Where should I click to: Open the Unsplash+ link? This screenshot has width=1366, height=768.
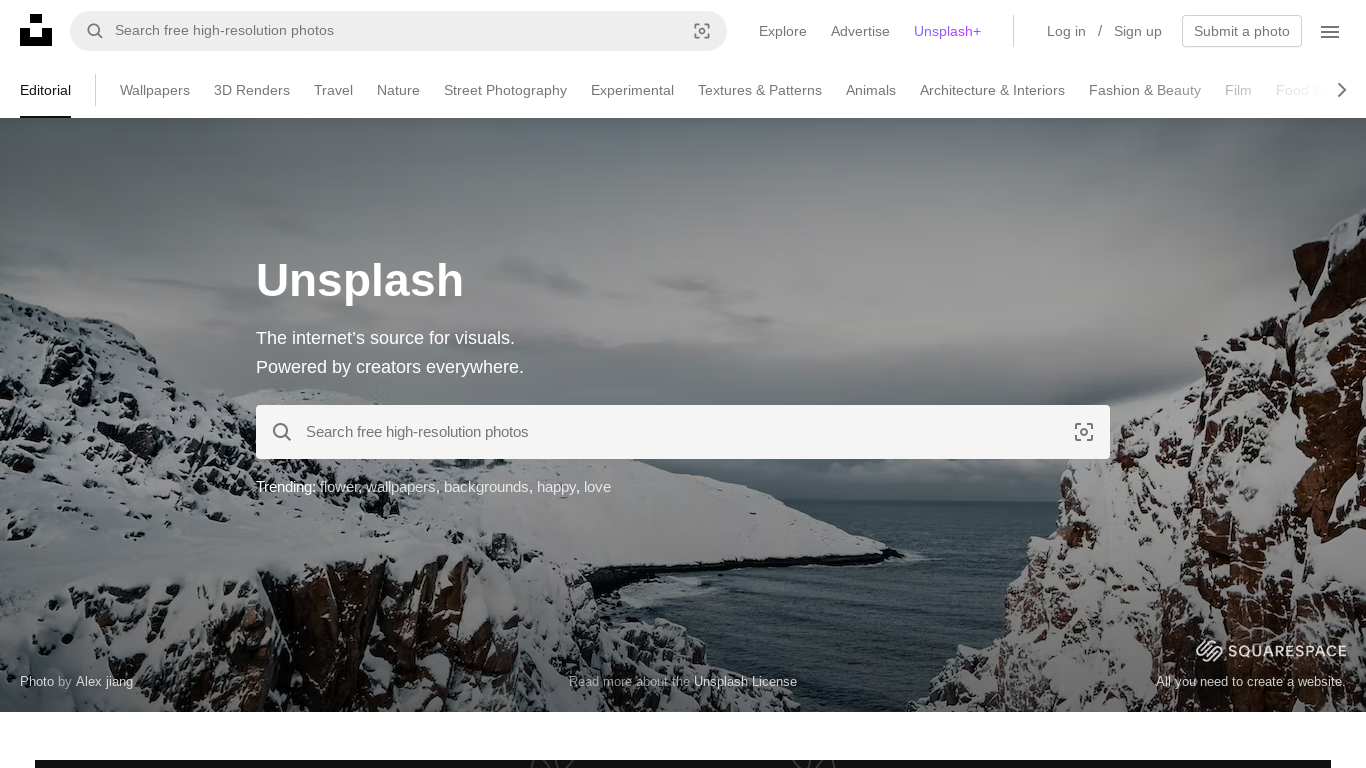pos(947,31)
